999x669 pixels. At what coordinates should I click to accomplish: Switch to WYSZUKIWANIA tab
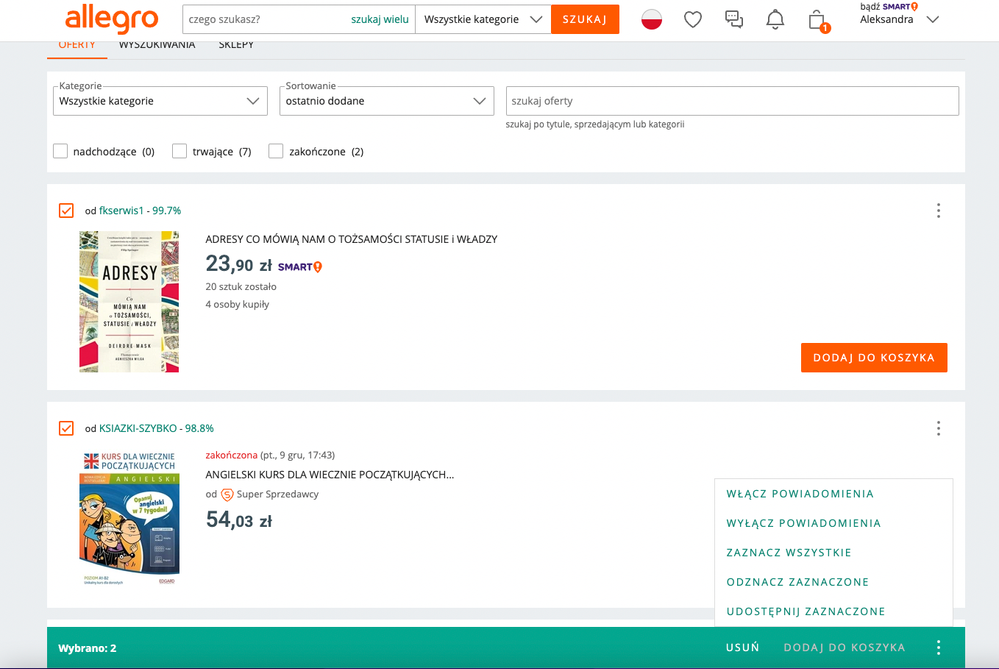(x=157, y=46)
